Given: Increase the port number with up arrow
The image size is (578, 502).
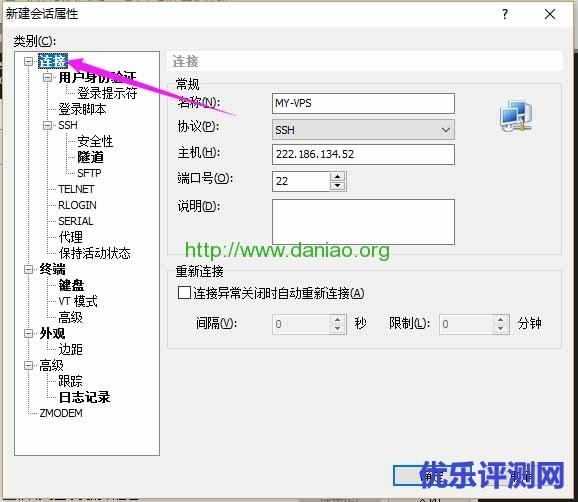Looking at the screenshot, I should click(337, 176).
